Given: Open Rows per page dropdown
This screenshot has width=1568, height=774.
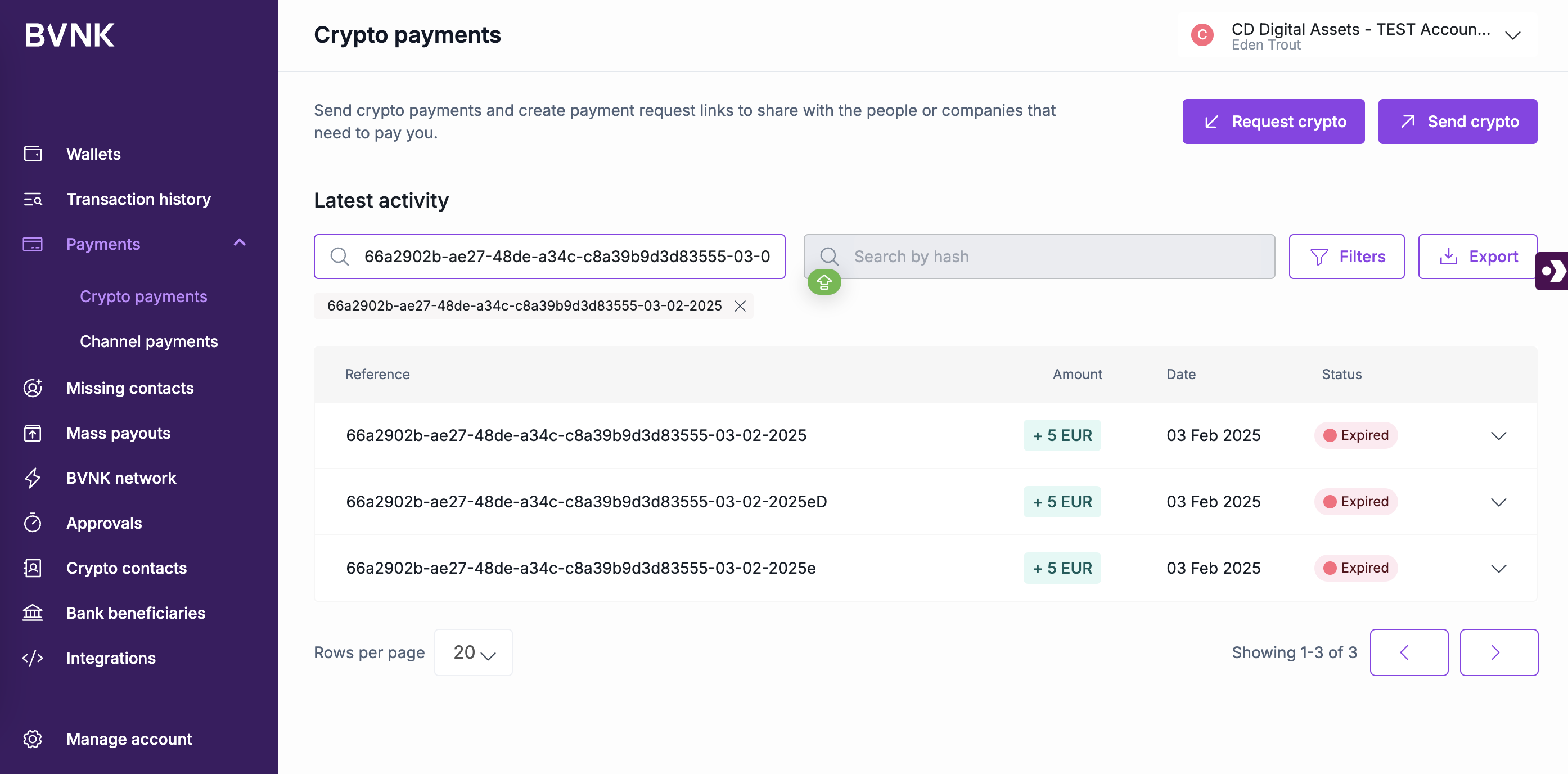Looking at the screenshot, I should [474, 652].
